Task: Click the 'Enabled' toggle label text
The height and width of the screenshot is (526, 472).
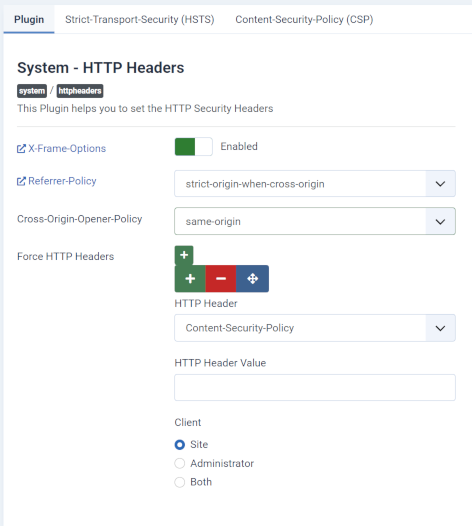Action: (239, 147)
